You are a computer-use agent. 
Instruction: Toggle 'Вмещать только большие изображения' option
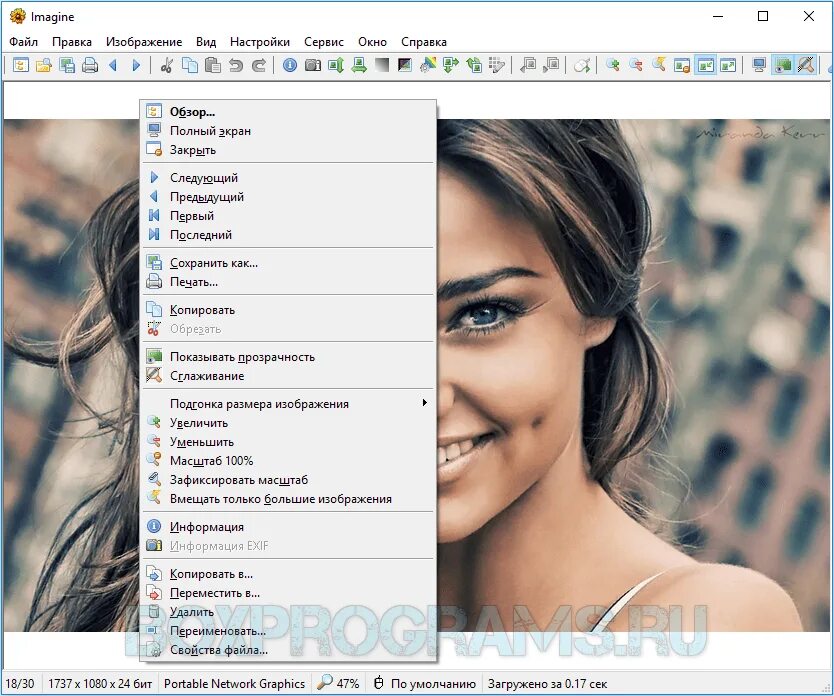[x=288, y=499]
